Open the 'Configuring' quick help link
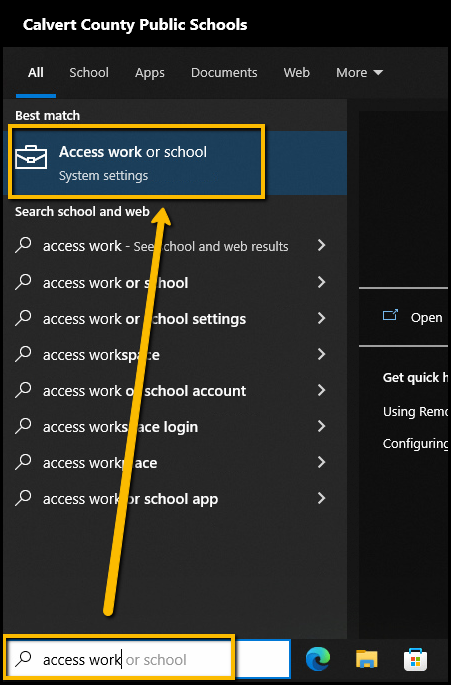Screen dimensions: 451x685 click(x=415, y=444)
